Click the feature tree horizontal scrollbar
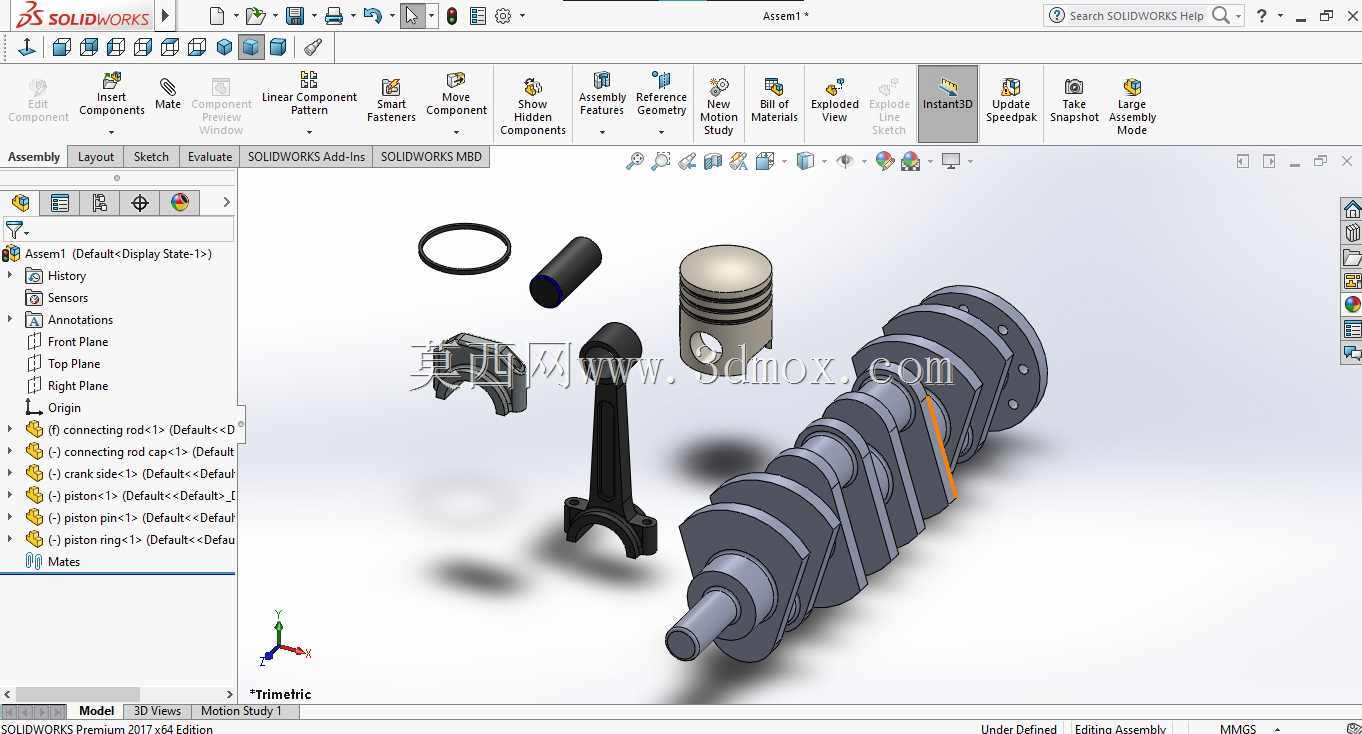This screenshot has height=734, width=1362. 78,694
